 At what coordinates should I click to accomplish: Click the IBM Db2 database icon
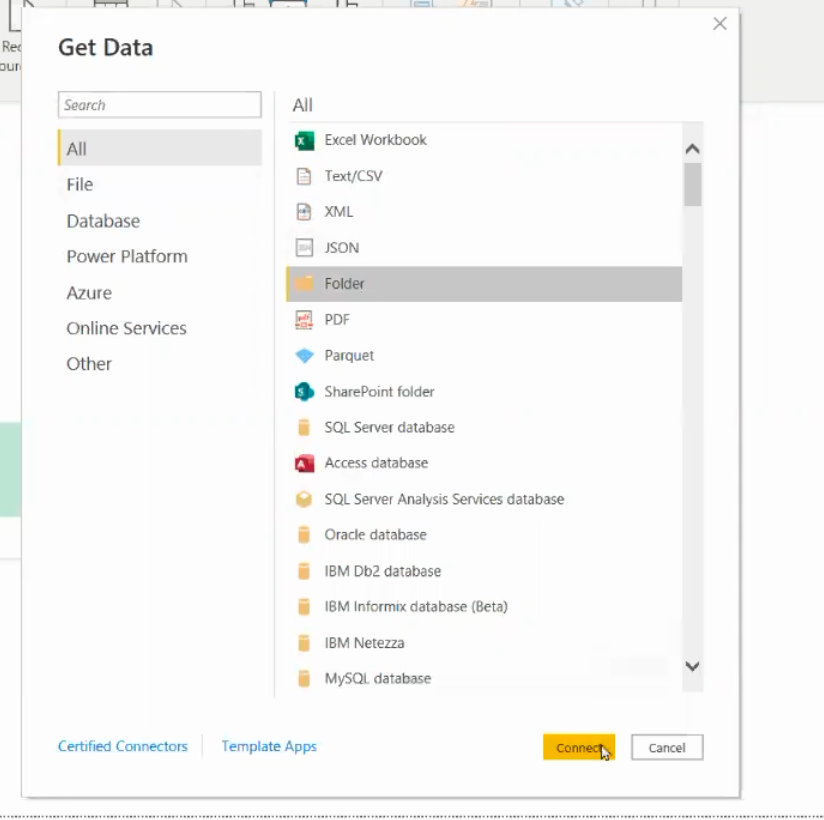tap(304, 571)
